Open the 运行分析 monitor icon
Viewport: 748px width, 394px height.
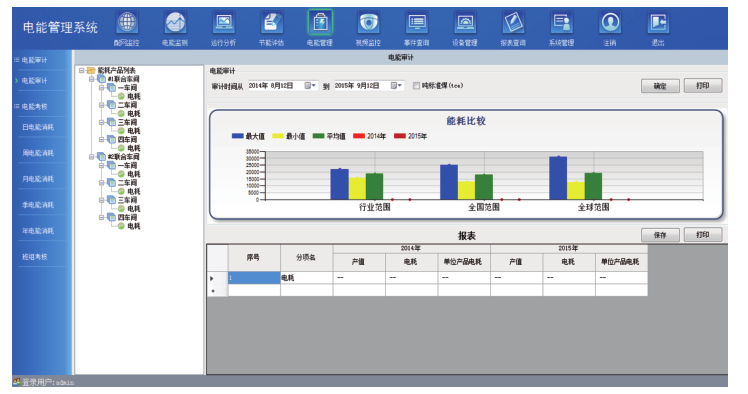click(x=224, y=22)
